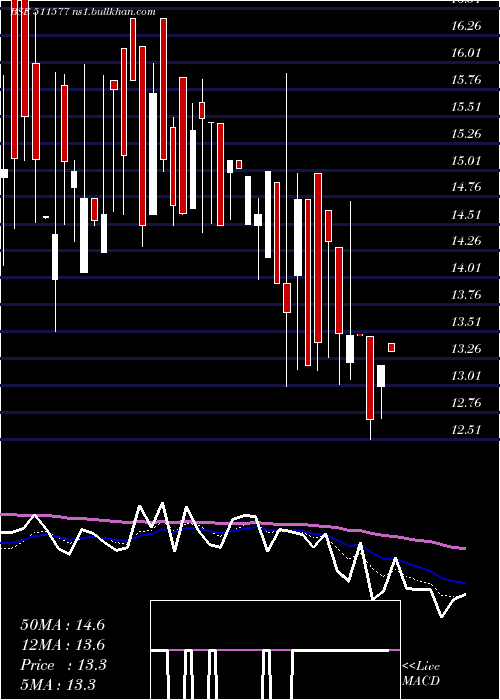Click the 16.01 price axis label

click(466, 53)
